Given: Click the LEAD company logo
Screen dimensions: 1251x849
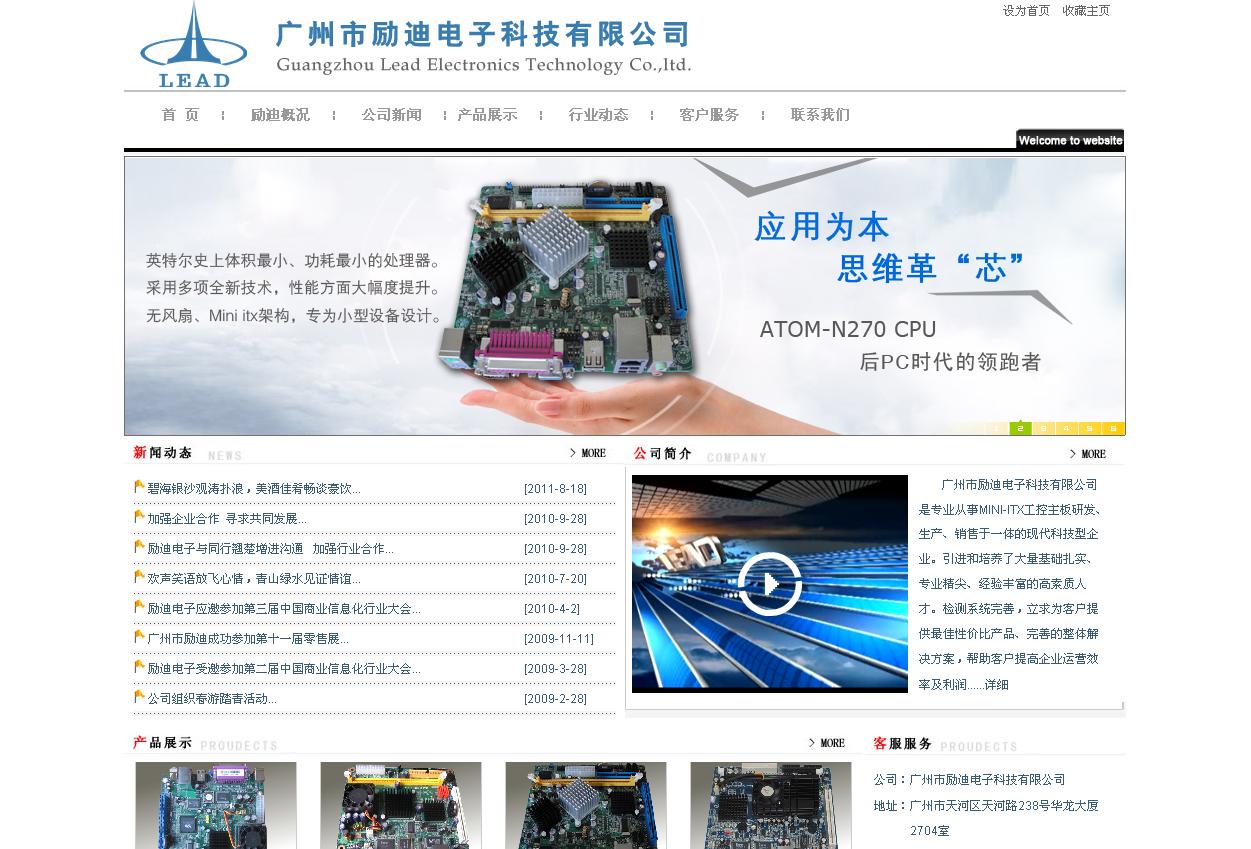Looking at the screenshot, I should click(x=192, y=44).
